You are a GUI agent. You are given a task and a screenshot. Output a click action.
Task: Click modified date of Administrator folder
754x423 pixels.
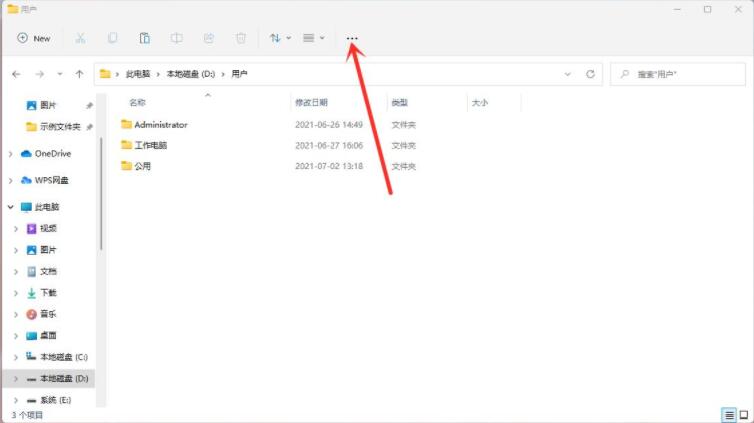[329, 124]
